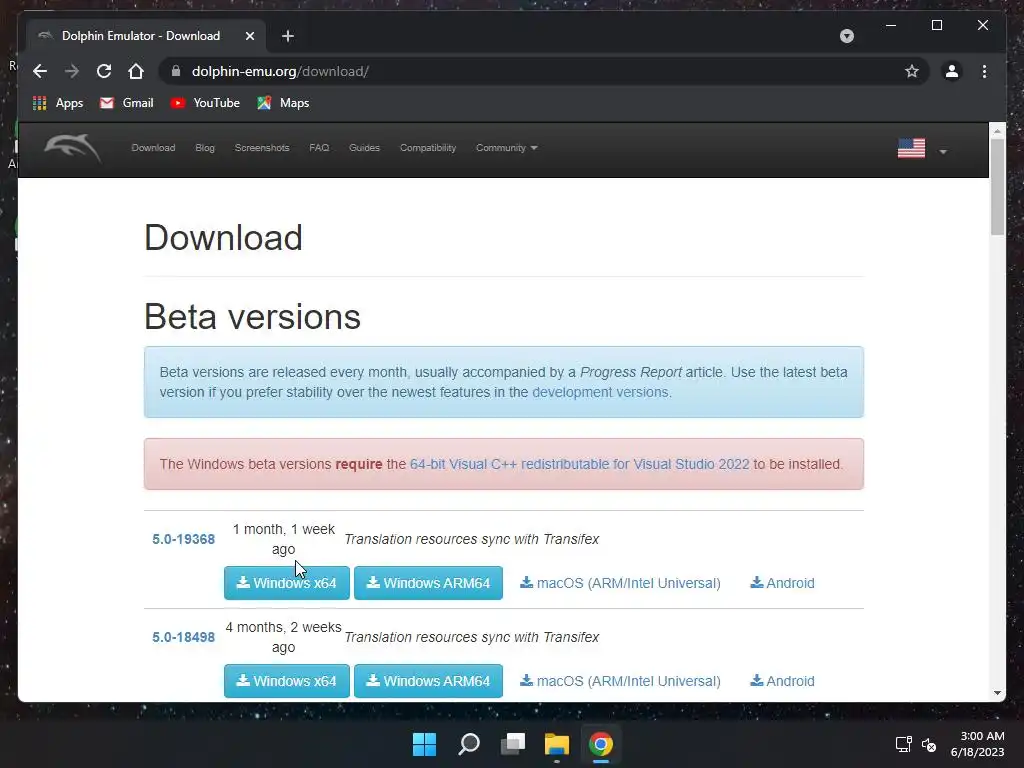Open the 5.0-19368 version link
Viewport: 1024px width, 768px height.
pos(184,539)
